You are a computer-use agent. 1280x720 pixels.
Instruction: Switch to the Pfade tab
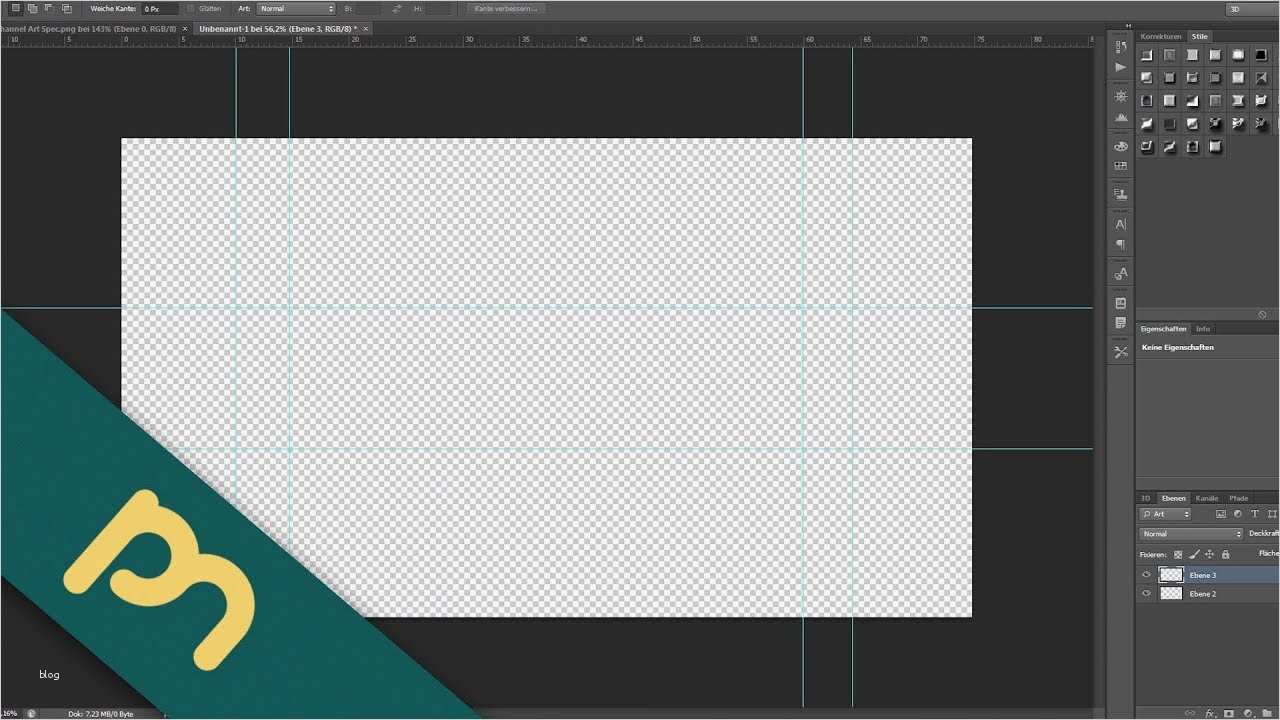pos(1239,498)
